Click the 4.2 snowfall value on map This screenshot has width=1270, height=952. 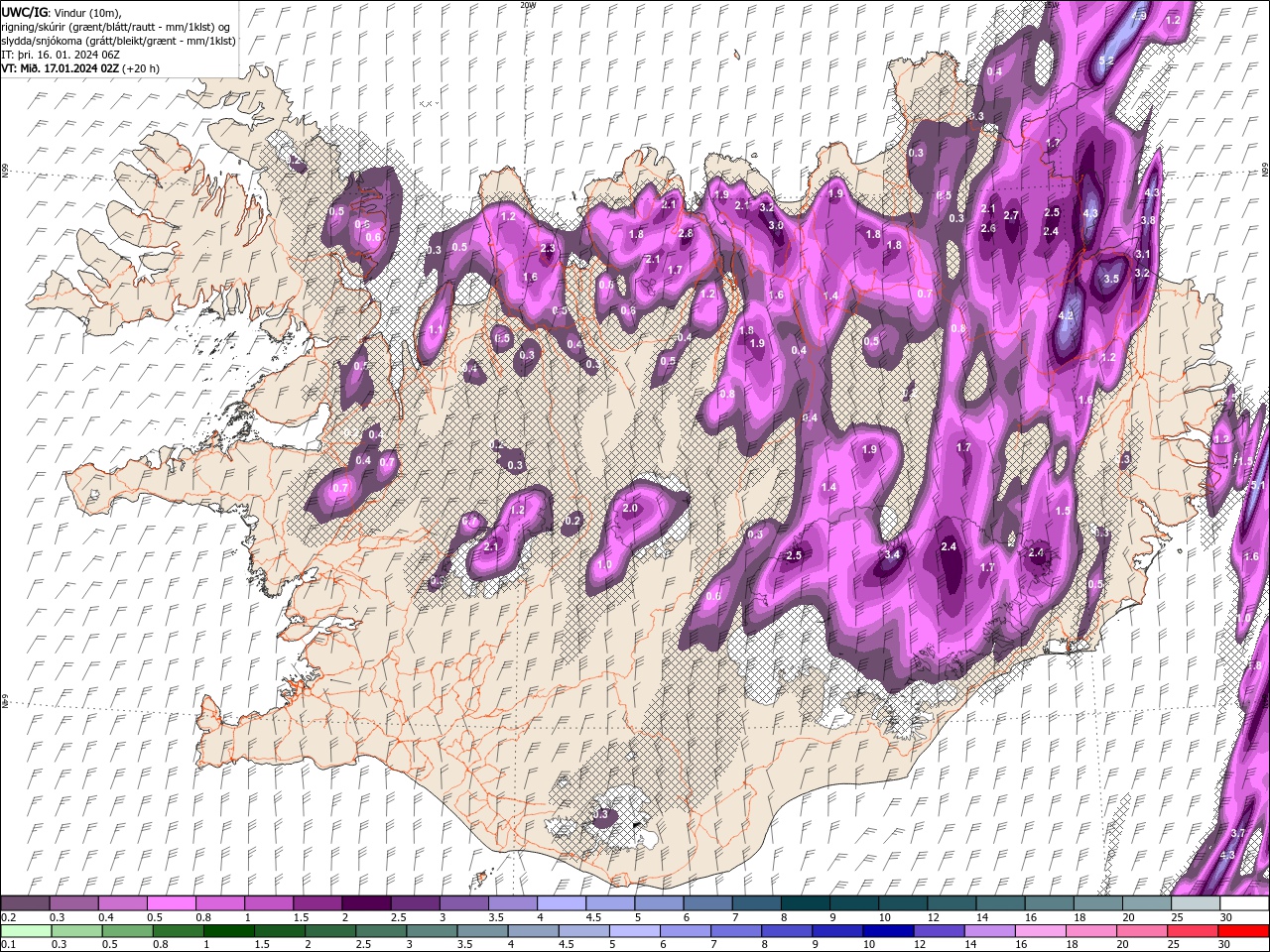coord(1067,315)
